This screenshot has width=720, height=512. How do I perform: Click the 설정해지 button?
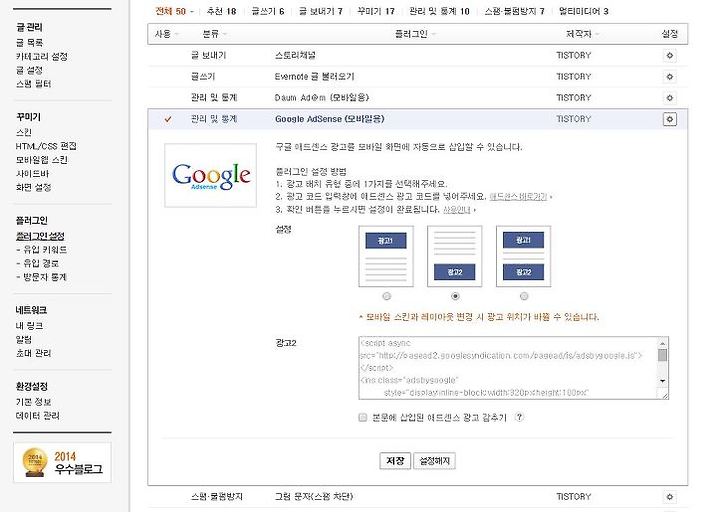coord(434,461)
